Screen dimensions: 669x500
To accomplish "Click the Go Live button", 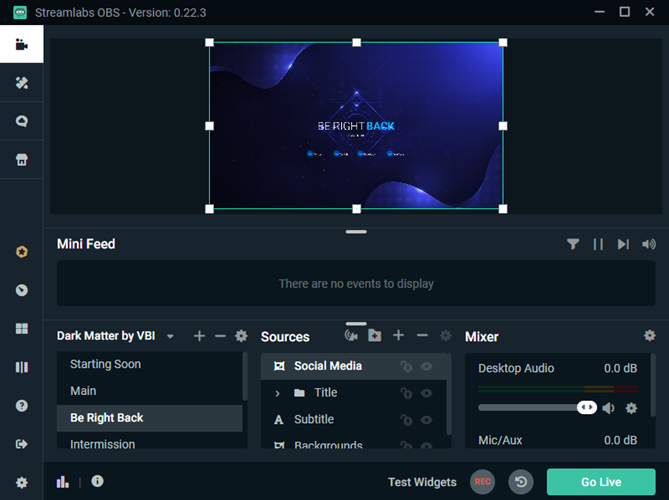I will click(x=601, y=482).
